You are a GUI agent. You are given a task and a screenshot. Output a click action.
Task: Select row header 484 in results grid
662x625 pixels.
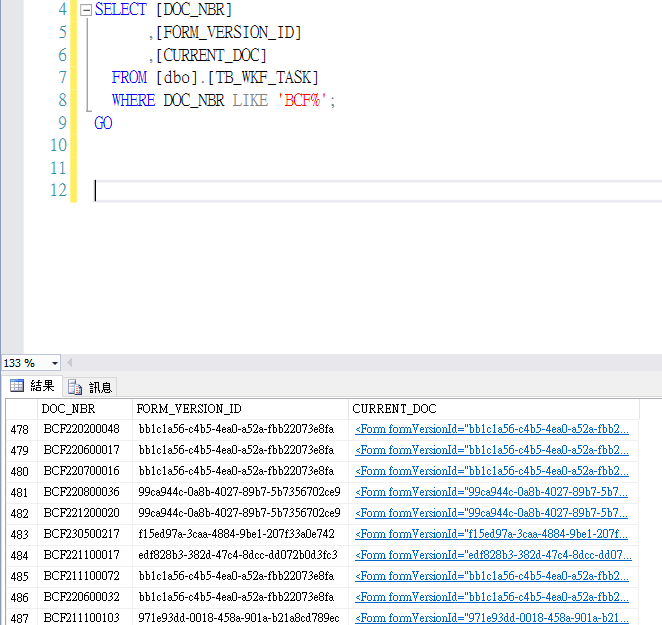(x=22, y=555)
